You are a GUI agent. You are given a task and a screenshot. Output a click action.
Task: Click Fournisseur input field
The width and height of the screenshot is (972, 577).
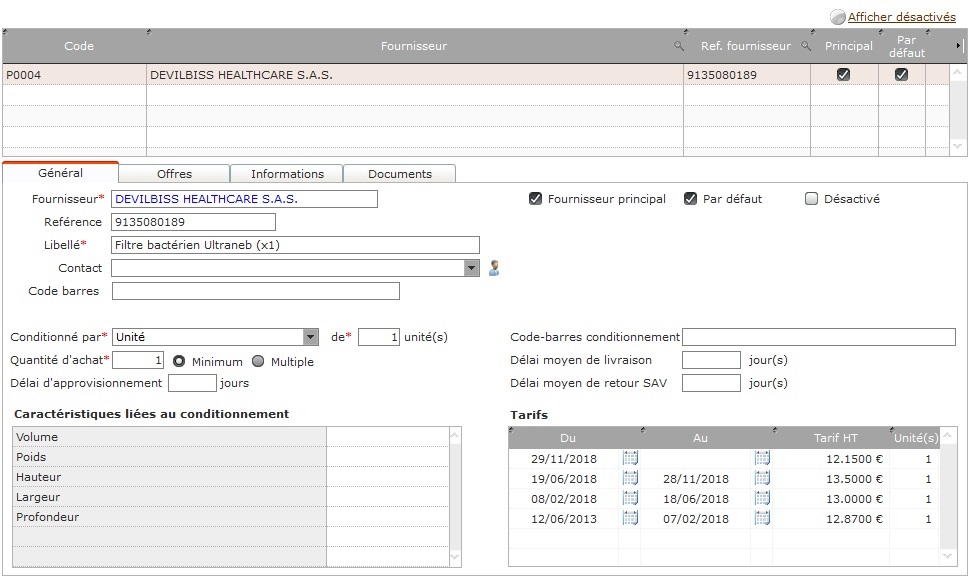244,199
